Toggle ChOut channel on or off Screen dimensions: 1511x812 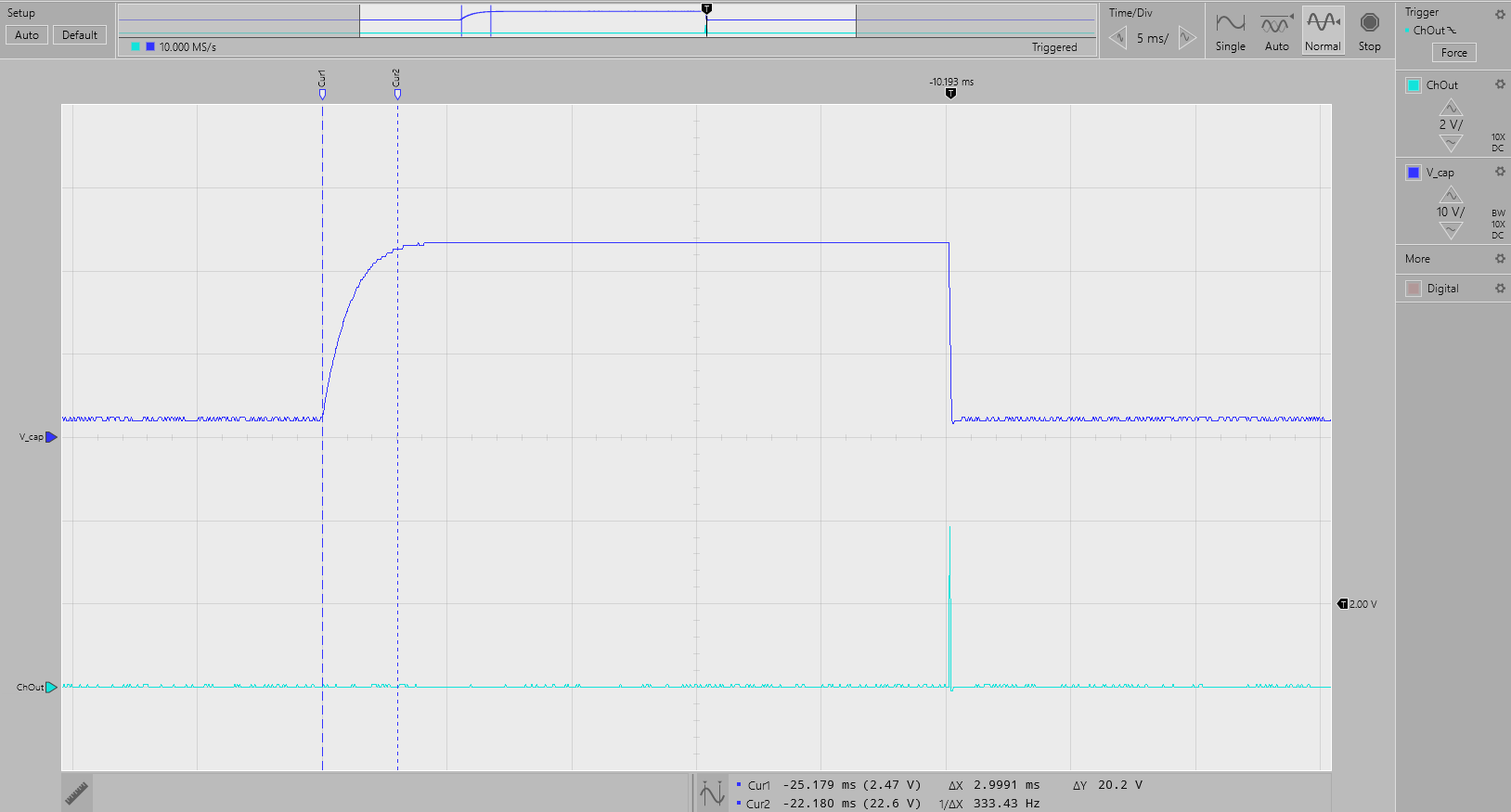[1414, 85]
